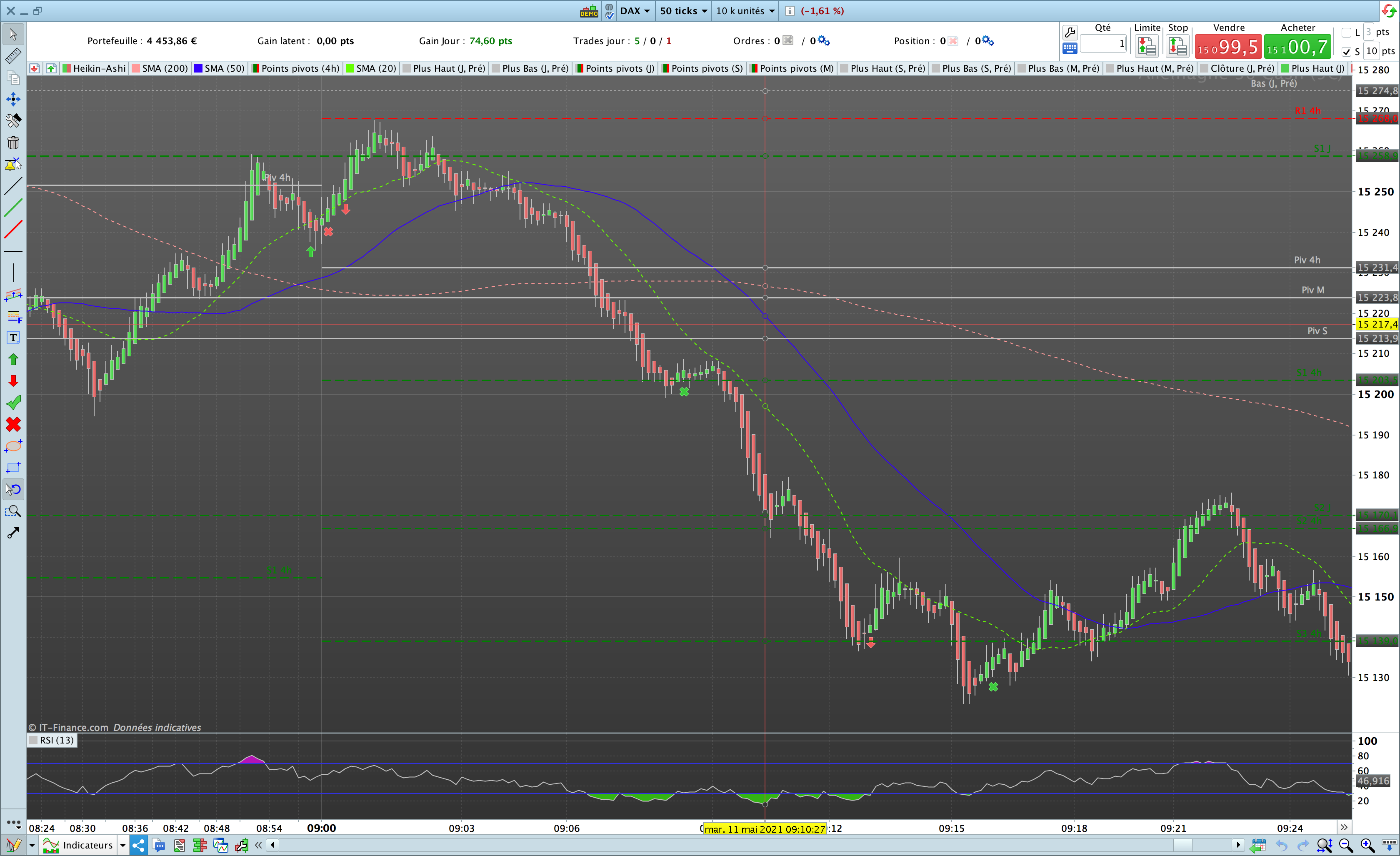Click the trash can delete tool
Image resolution: width=1400 pixels, height=856 pixels.
pos(13,142)
